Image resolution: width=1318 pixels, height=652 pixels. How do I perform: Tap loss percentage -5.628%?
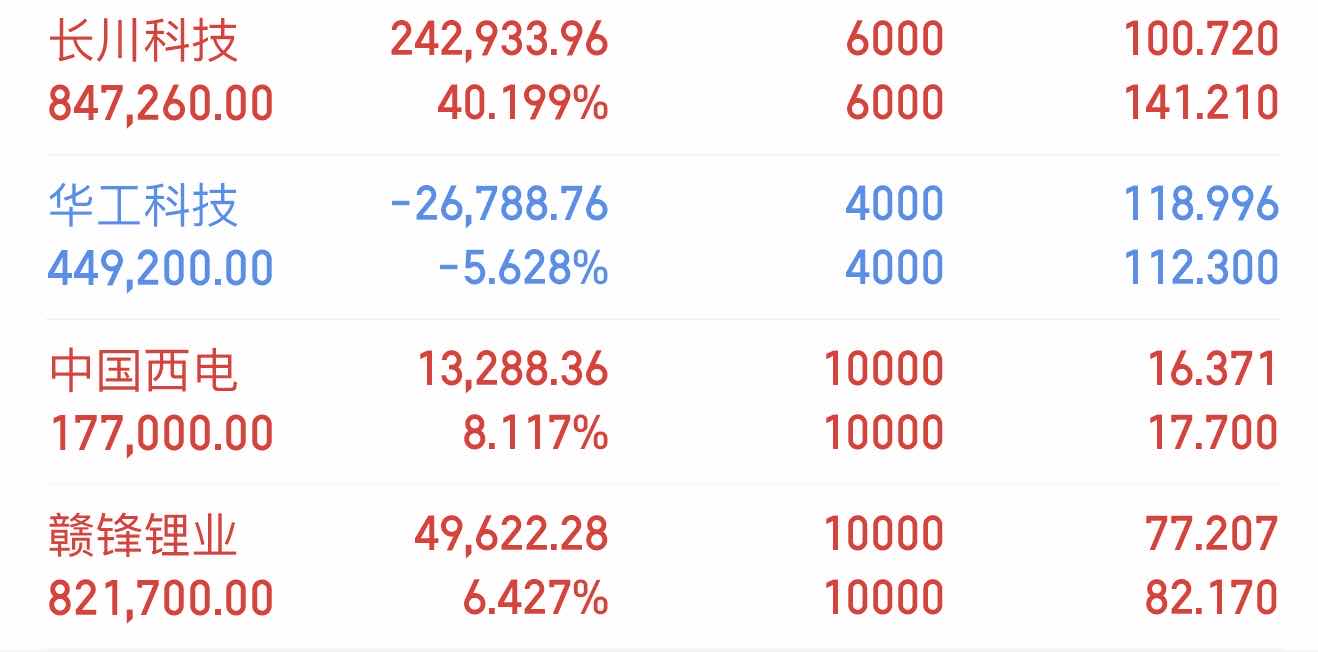[x=523, y=268]
